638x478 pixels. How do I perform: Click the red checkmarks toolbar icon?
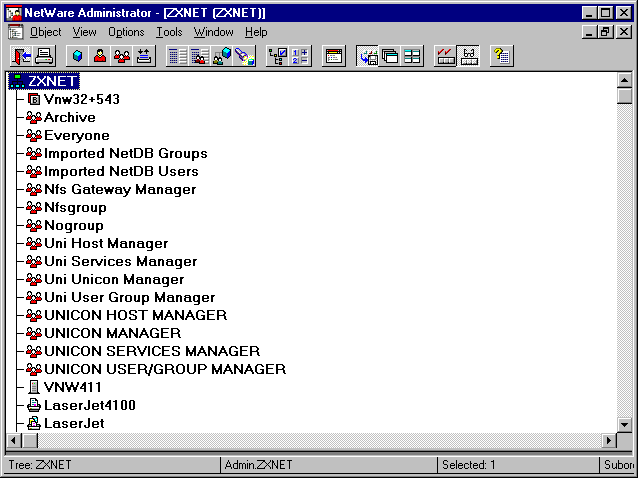(445, 56)
